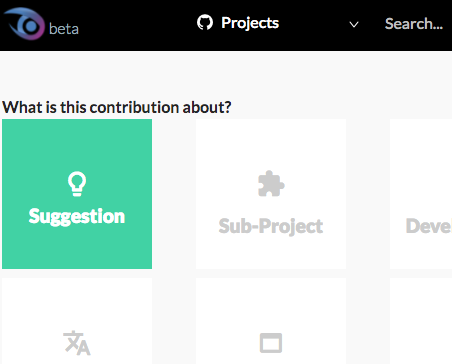Click the GitHub octocat icon
Viewport: 452px width, 364px height.
(205, 23)
